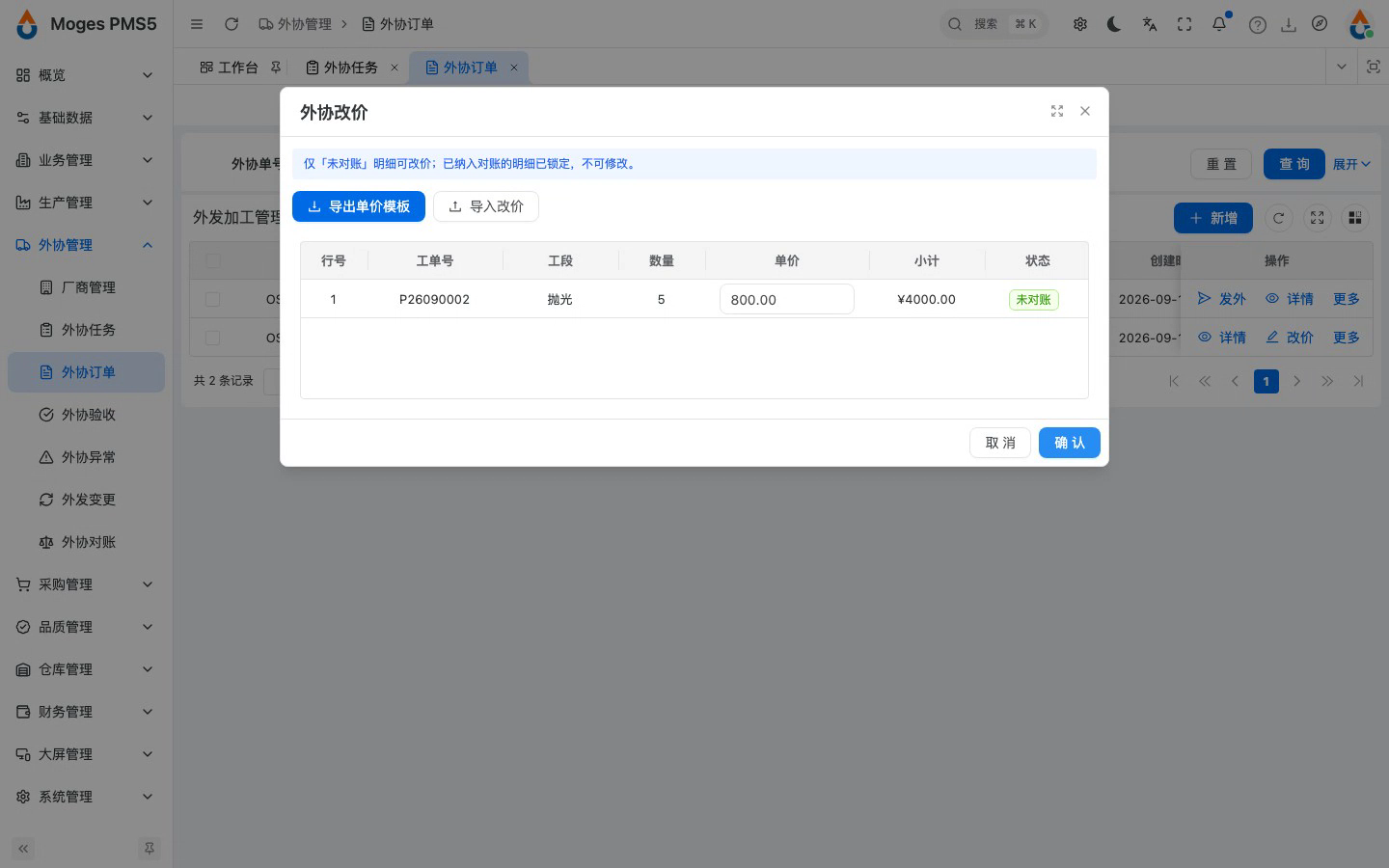Open the language translation icon
This screenshot has height=868, width=1389.
1150,24
